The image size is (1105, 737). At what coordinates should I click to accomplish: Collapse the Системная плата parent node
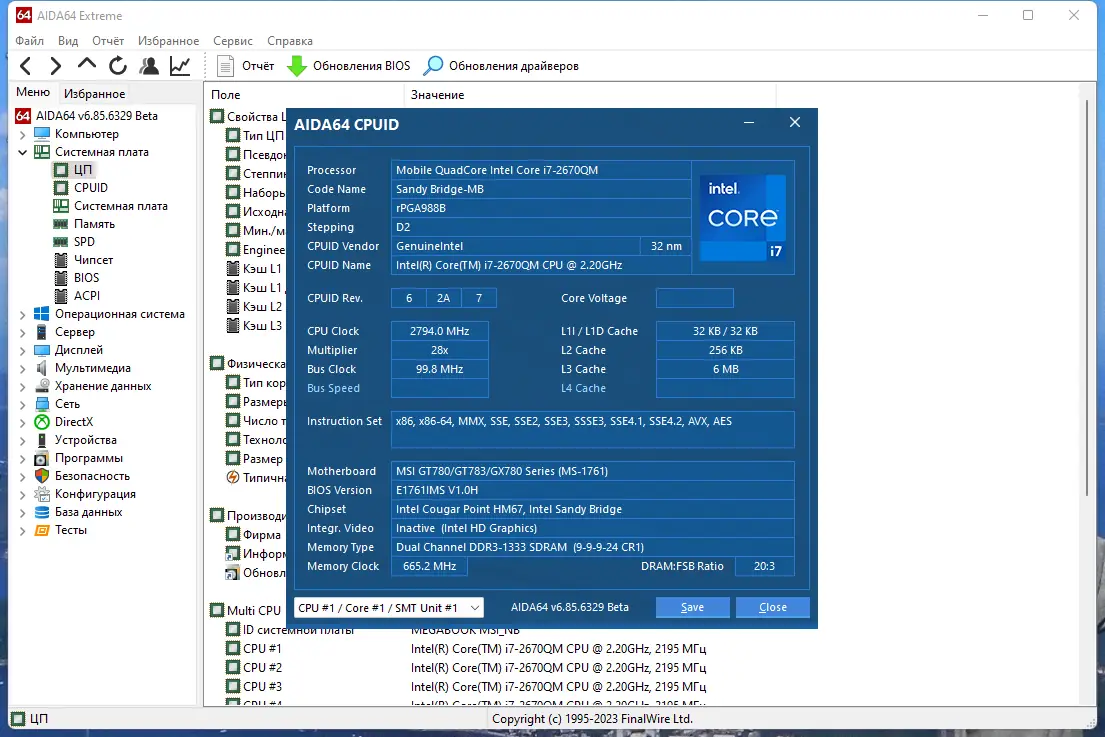pyautogui.click(x=23, y=152)
